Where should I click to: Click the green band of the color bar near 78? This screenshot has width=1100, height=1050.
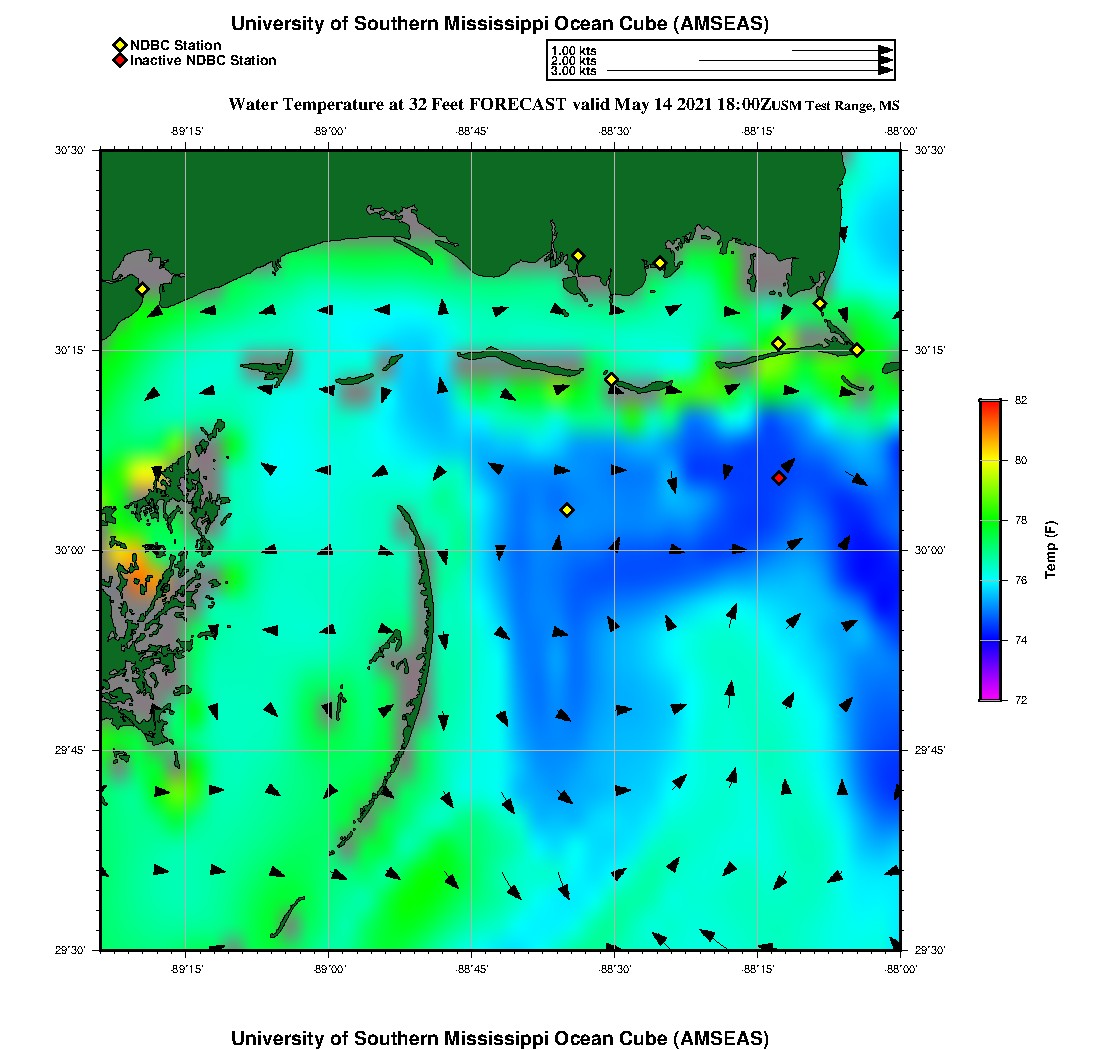[x=990, y=520]
